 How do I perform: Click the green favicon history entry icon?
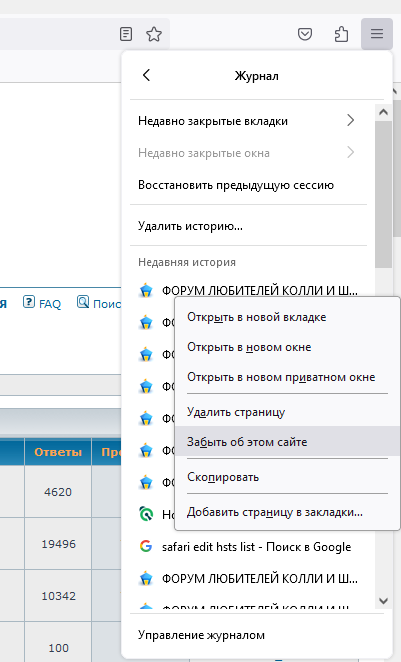[x=146, y=514]
